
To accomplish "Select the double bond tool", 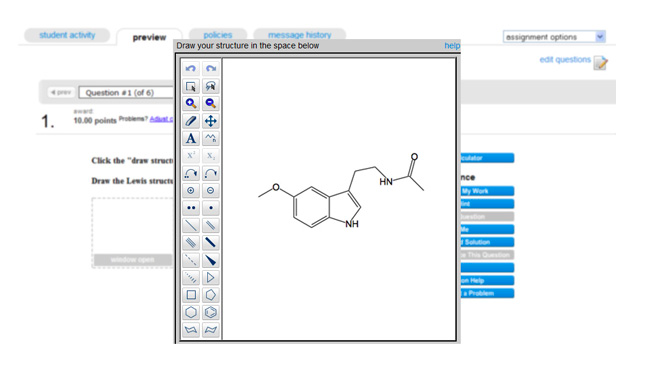I will click(x=210, y=225).
